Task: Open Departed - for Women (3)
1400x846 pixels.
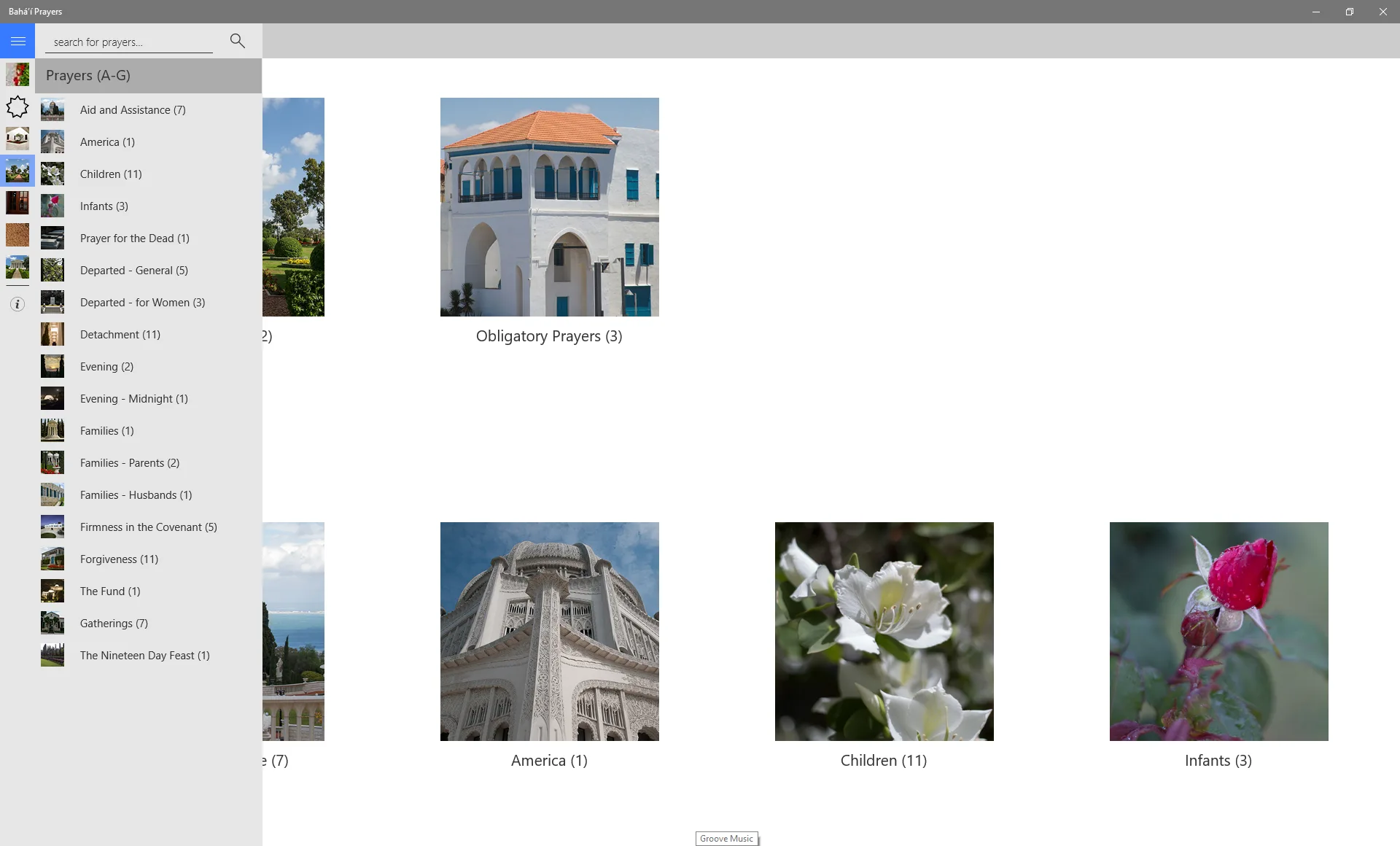Action: click(x=149, y=302)
